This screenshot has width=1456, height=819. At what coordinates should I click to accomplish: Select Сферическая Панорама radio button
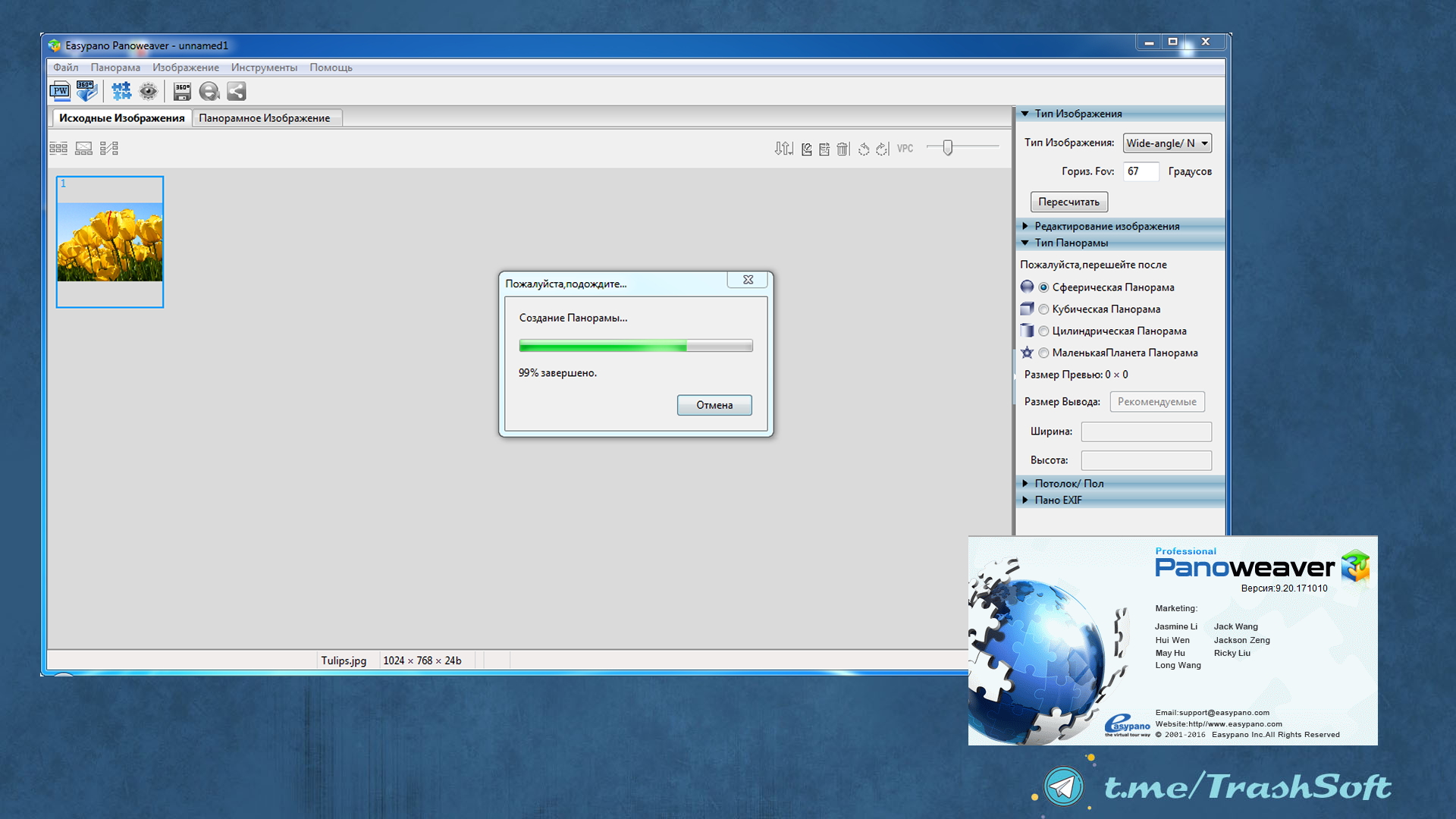(1043, 287)
